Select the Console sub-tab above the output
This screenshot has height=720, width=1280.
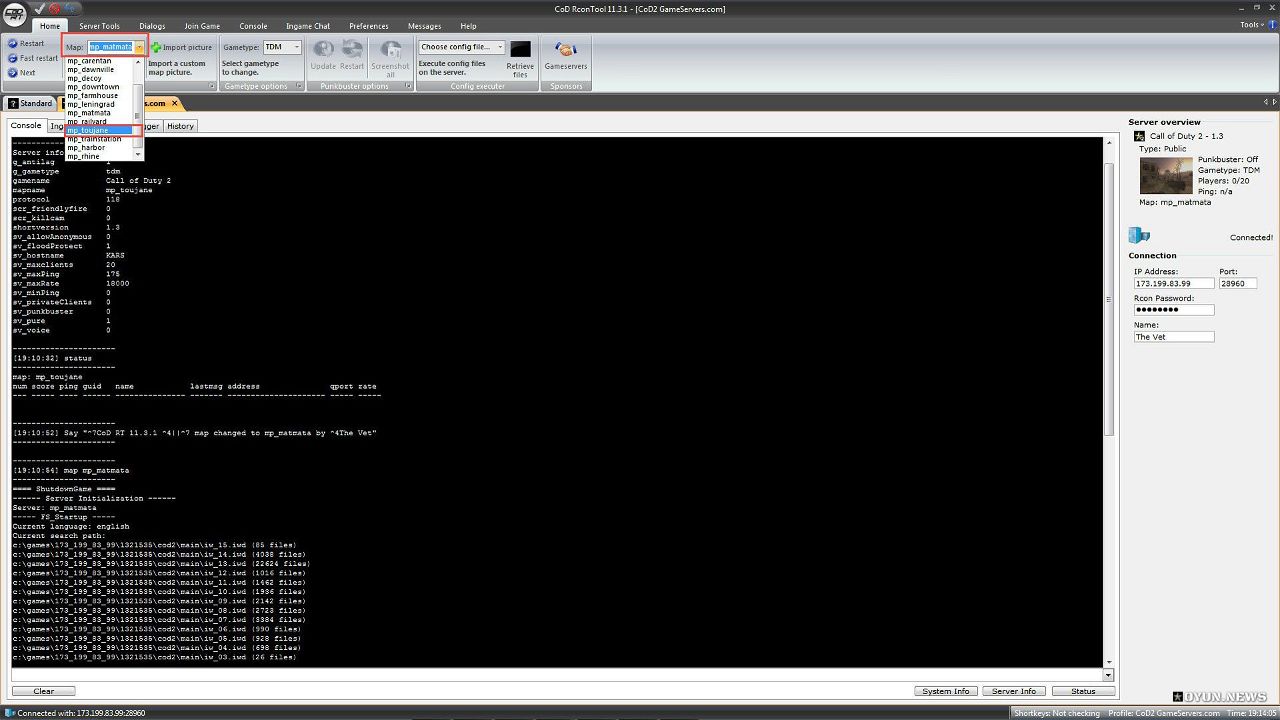(x=26, y=126)
